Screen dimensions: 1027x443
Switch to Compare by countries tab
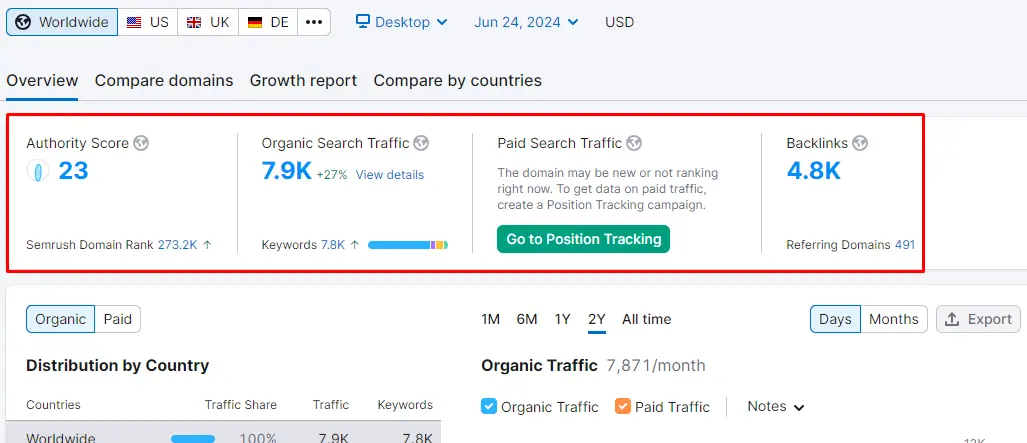click(x=457, y=81)
